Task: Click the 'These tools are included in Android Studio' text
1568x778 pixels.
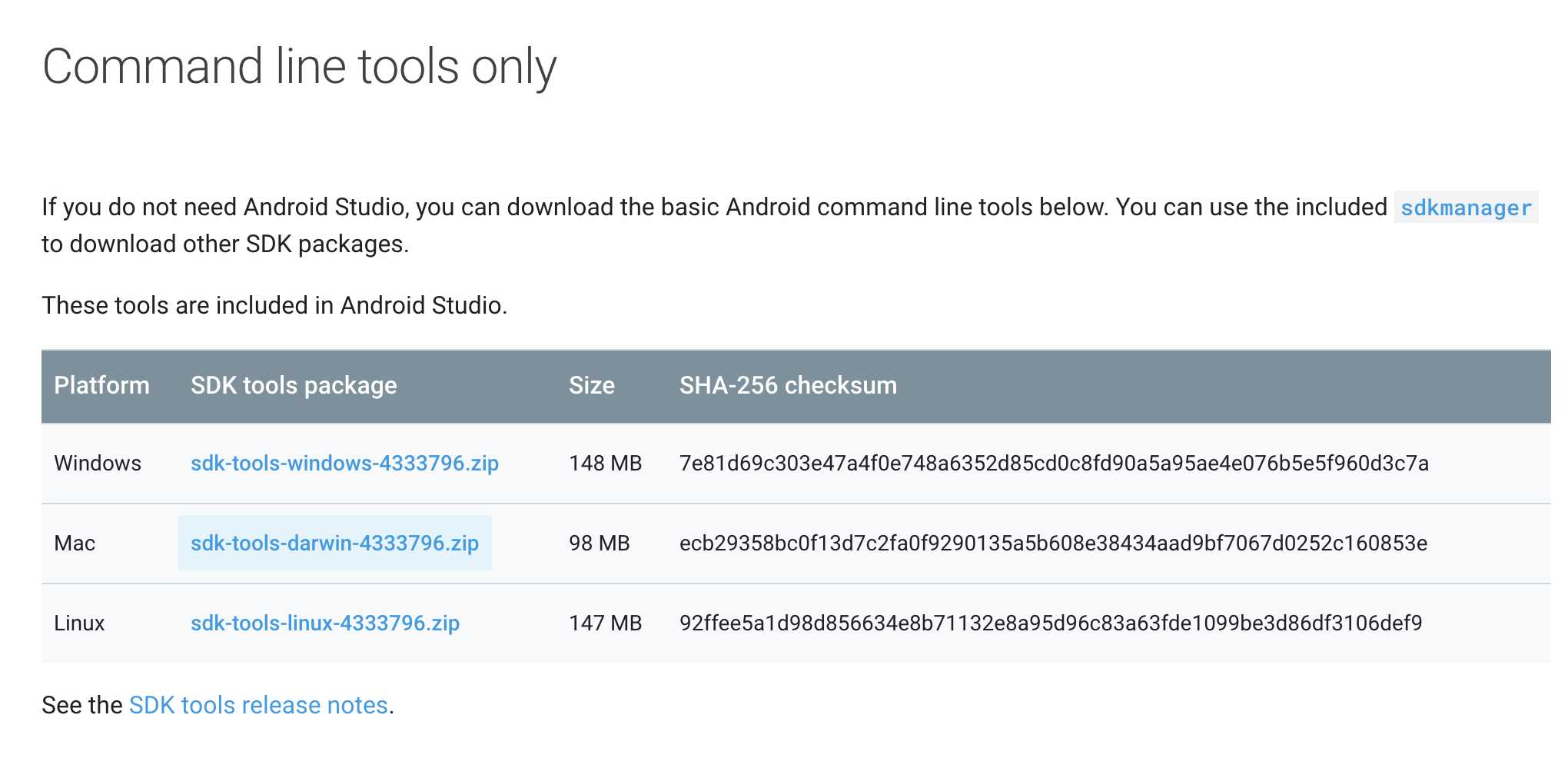Action: (x=274, y=305)
